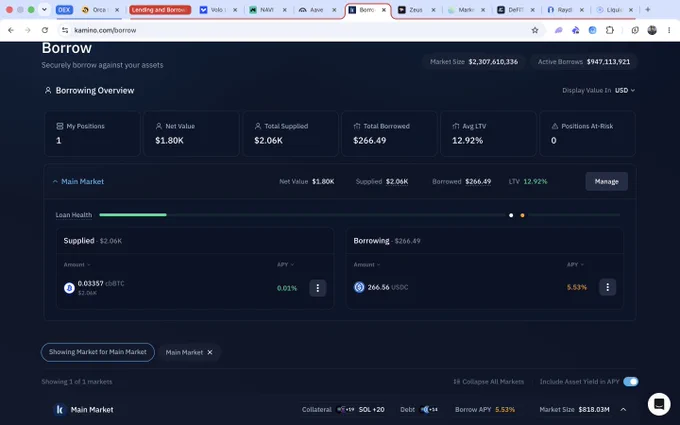
Task: Click Collapse All Markets
Action: coord(488,382)
